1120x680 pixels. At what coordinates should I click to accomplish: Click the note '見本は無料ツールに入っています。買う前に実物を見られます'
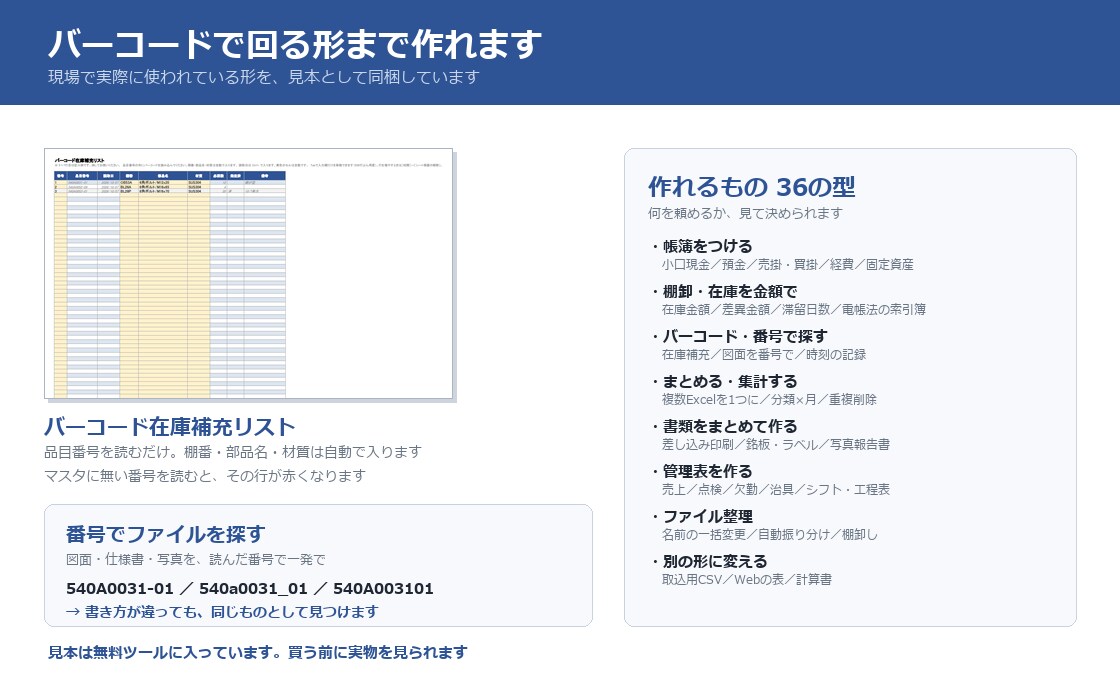click(x=258, y=652)
